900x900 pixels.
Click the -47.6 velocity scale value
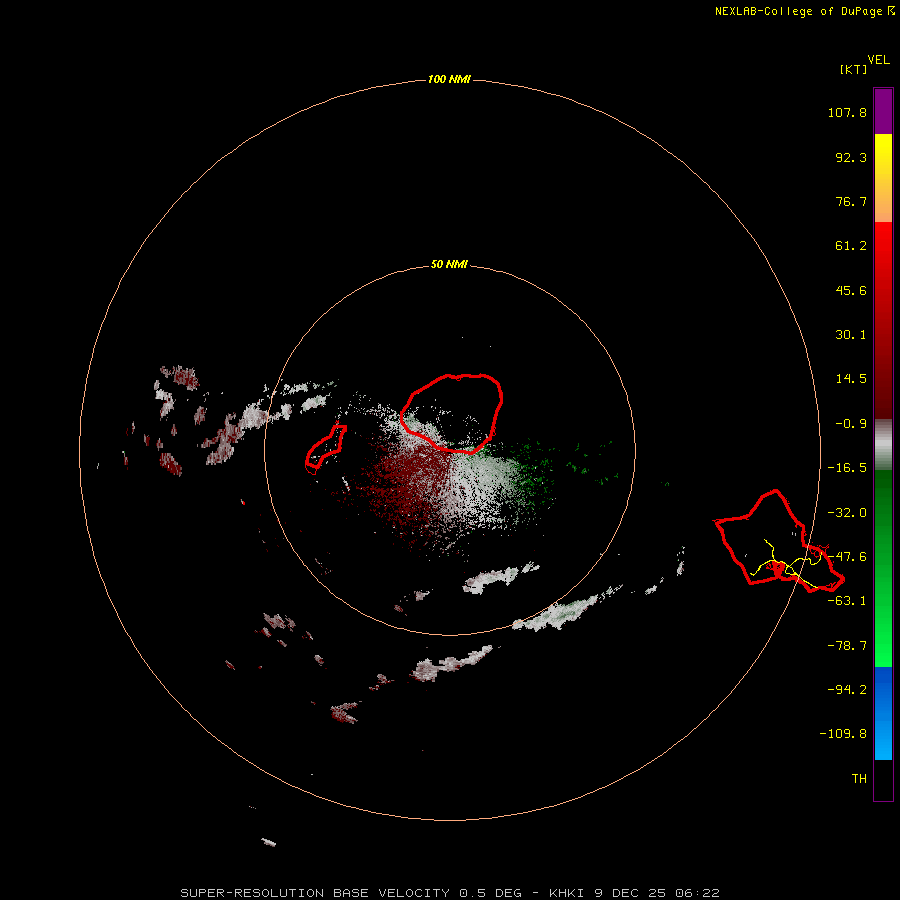847,557
